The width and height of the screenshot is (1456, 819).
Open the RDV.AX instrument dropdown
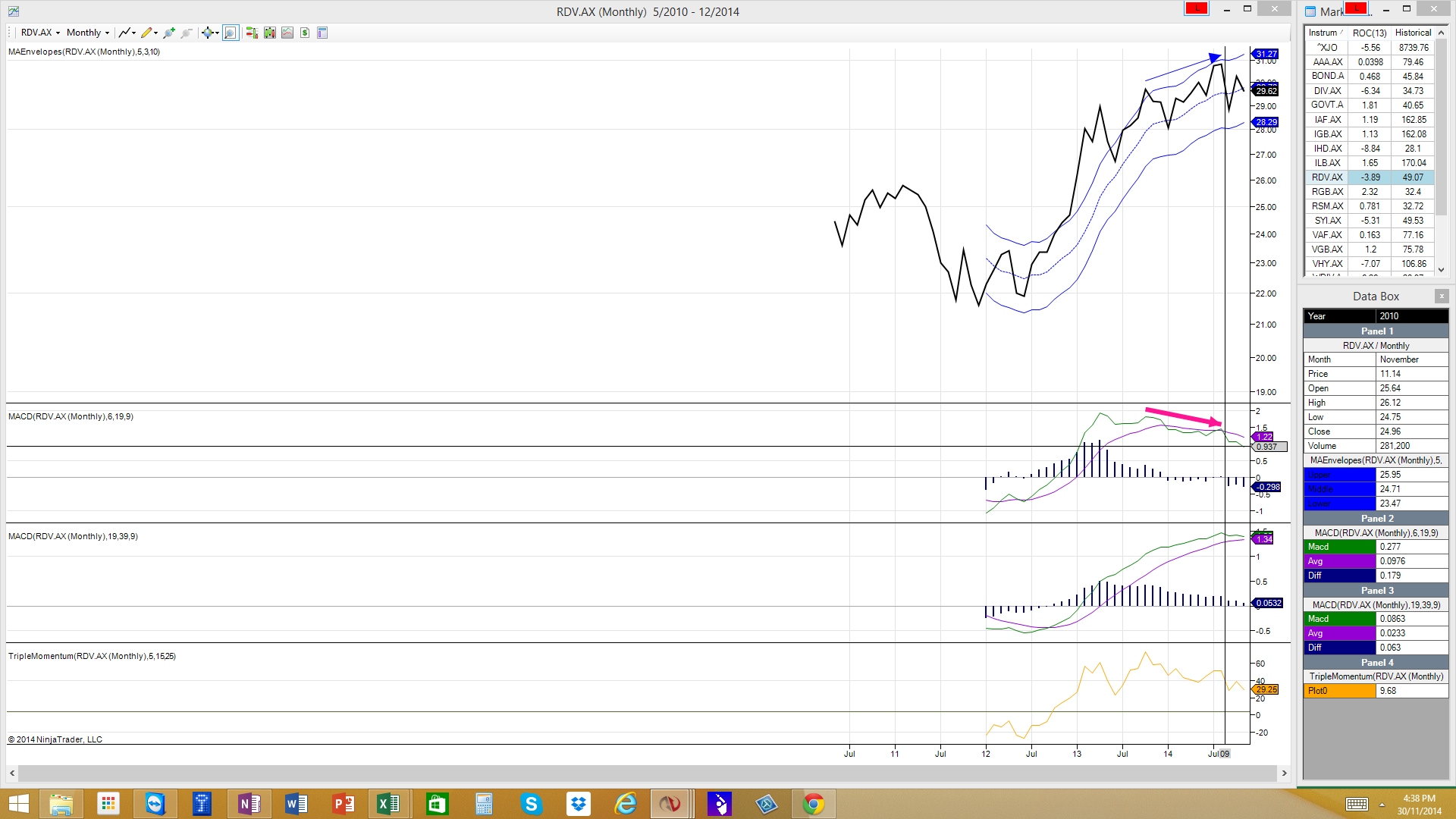[40, 33]
